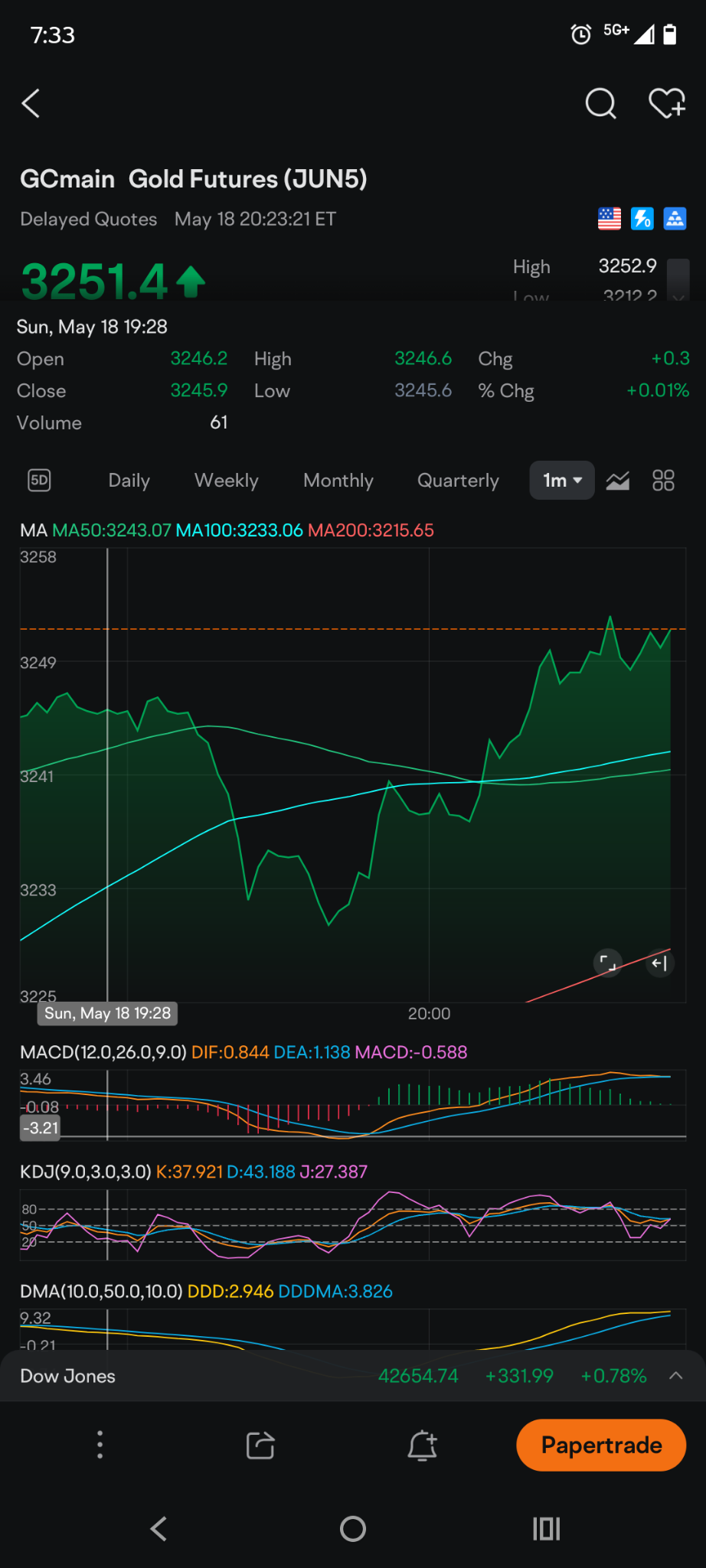Tap the Dow Jones value 42654.74
The image size is (706, 1568).
point(418,1376)
